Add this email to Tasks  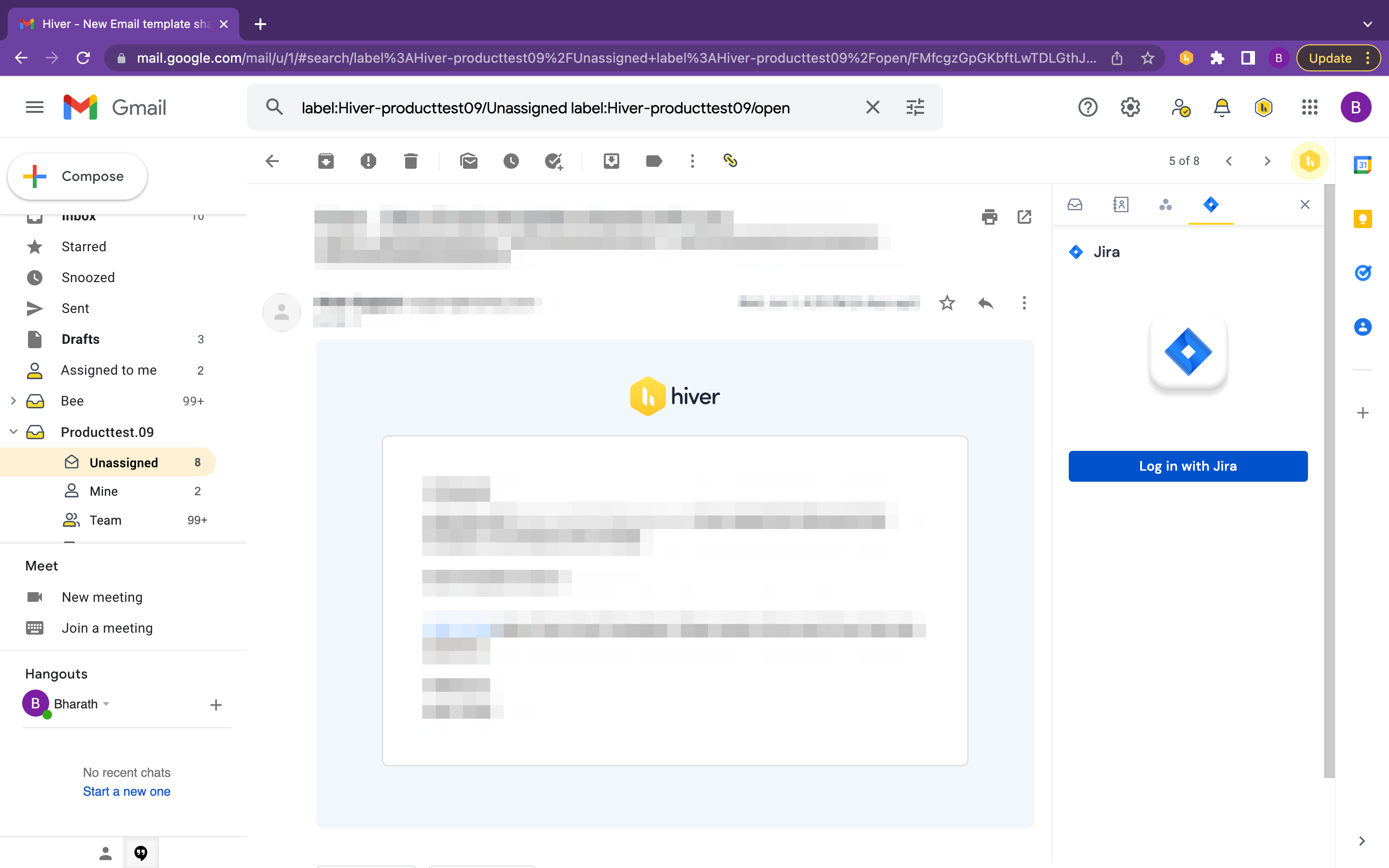554,162
